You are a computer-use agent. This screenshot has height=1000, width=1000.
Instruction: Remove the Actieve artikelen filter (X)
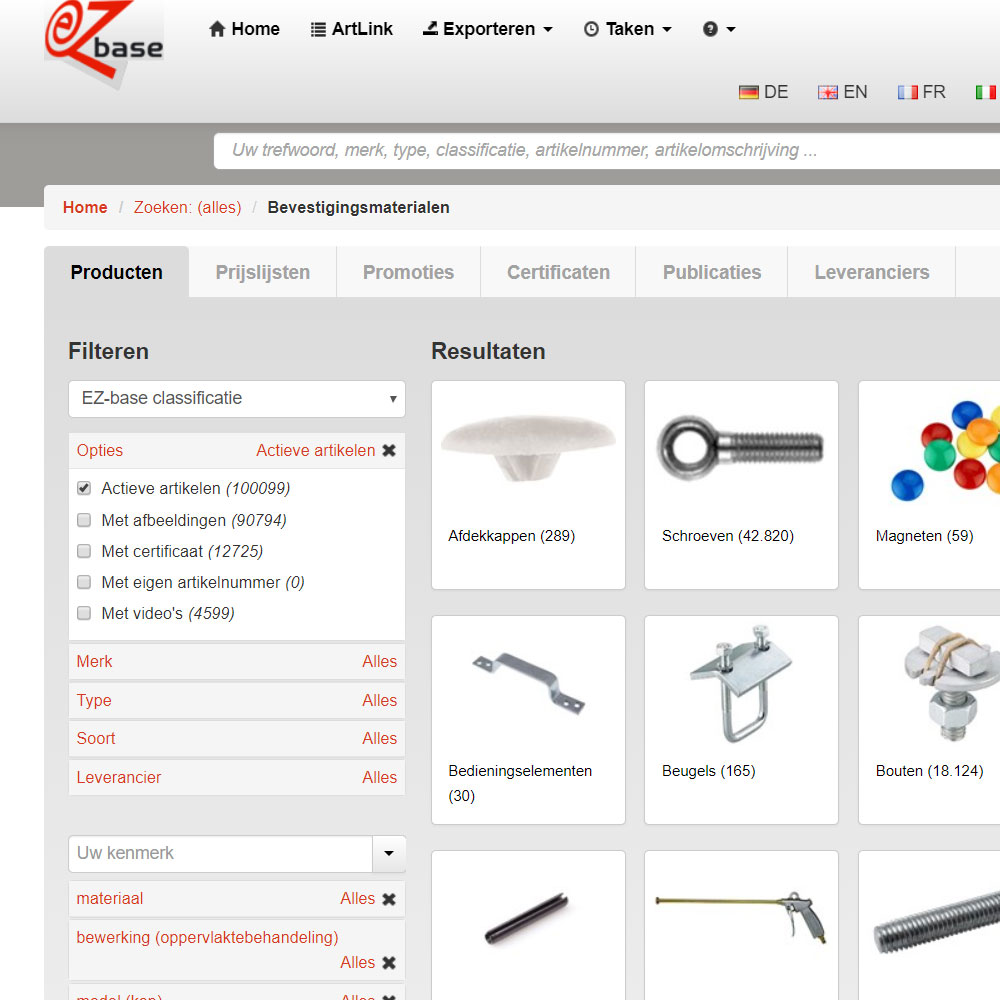[389, 450]
